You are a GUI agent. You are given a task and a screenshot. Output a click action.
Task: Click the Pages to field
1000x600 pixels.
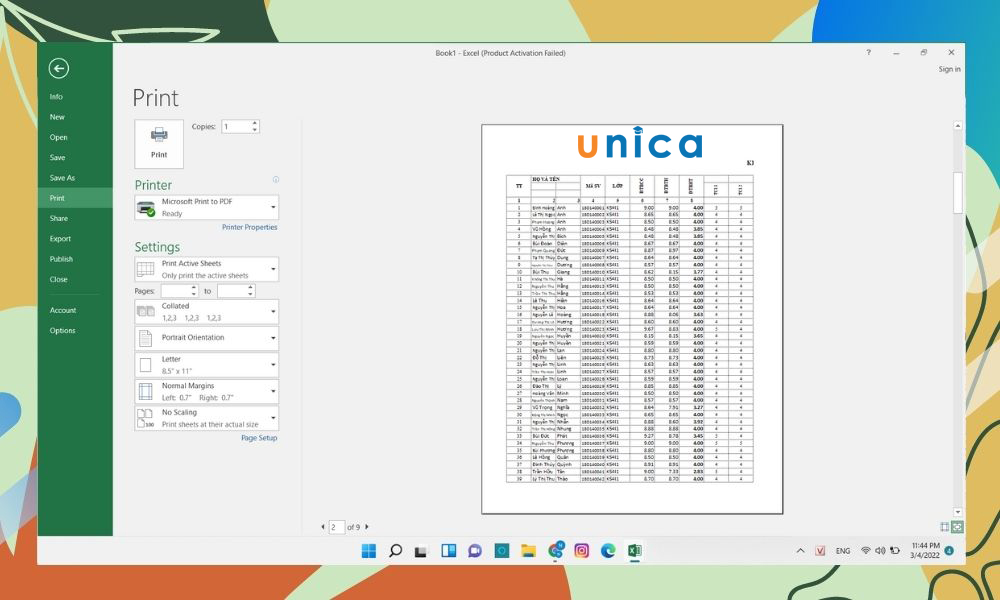tap(232, 291)
